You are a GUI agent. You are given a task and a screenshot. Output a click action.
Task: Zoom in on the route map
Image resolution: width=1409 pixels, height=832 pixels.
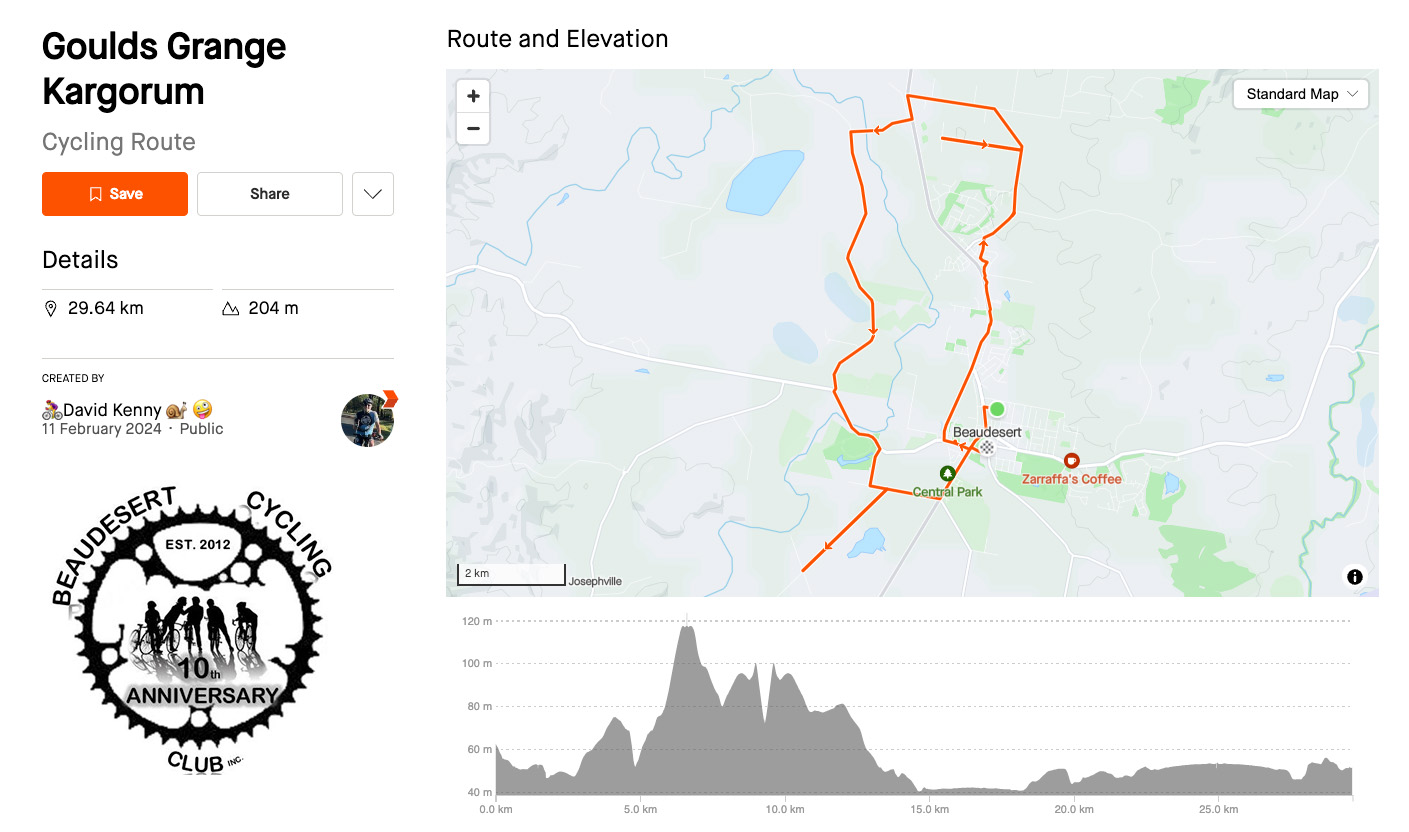click(x=473, y=96)
